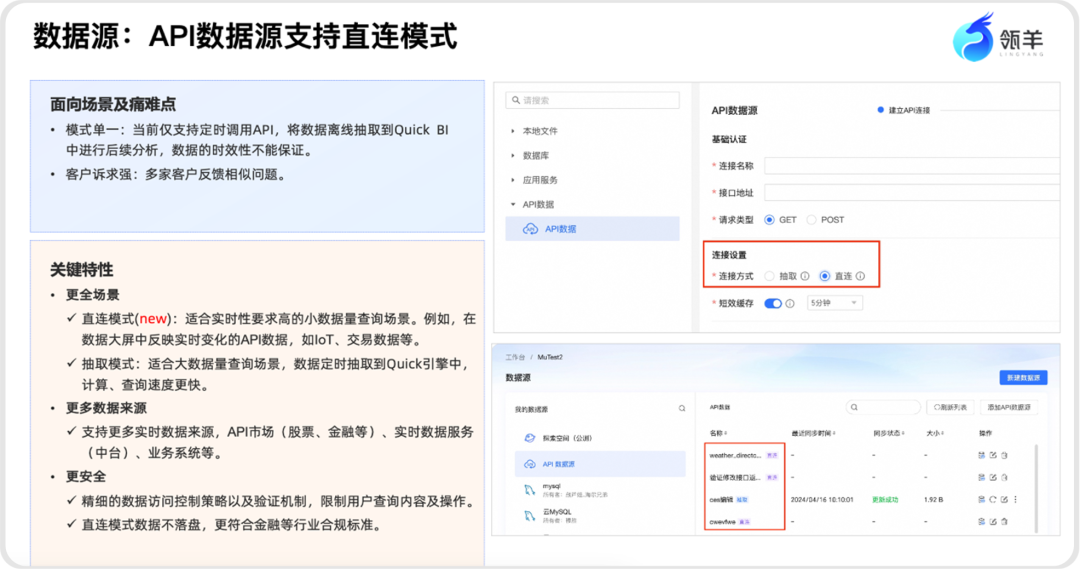The image size is (1080, 569).
Task: Click the 领羊 LINGYANG logo
Action: tap(998, 38)
